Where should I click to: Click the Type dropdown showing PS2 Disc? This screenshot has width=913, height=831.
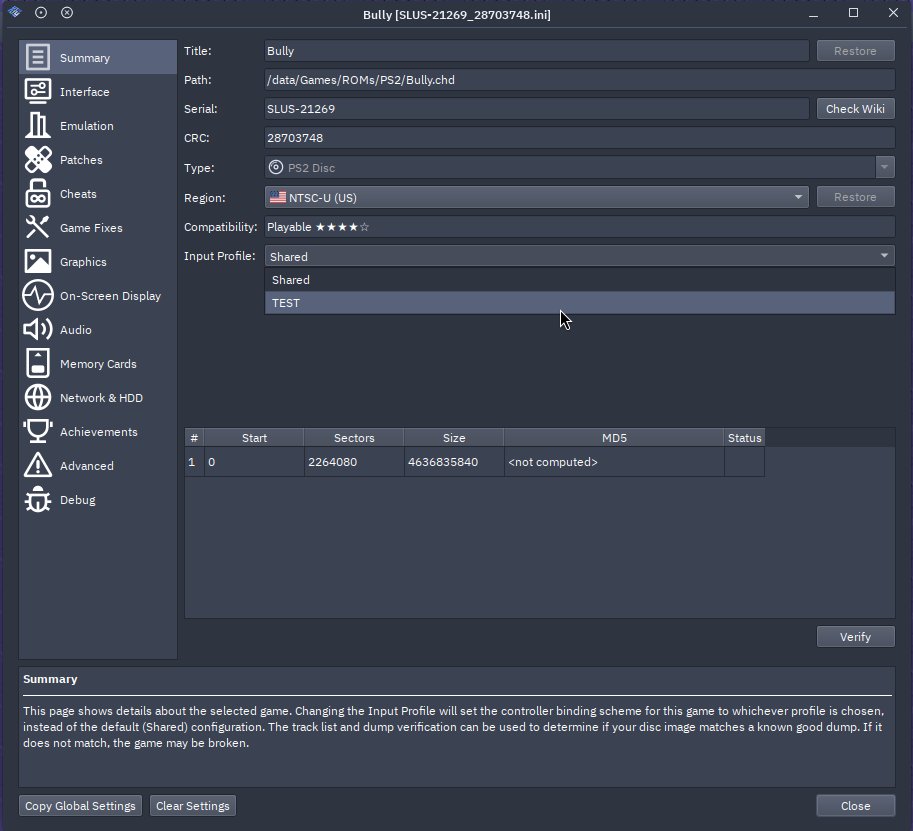point(579,168)
